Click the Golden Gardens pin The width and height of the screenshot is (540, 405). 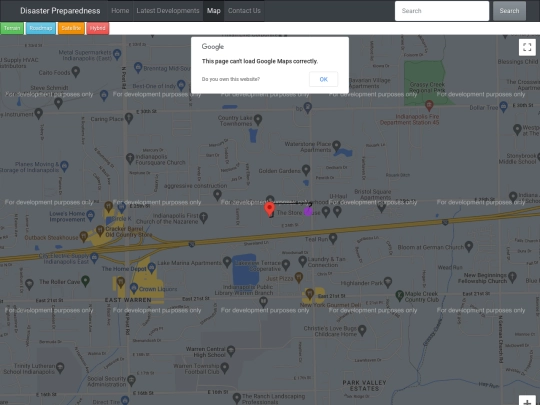point(306,170)
